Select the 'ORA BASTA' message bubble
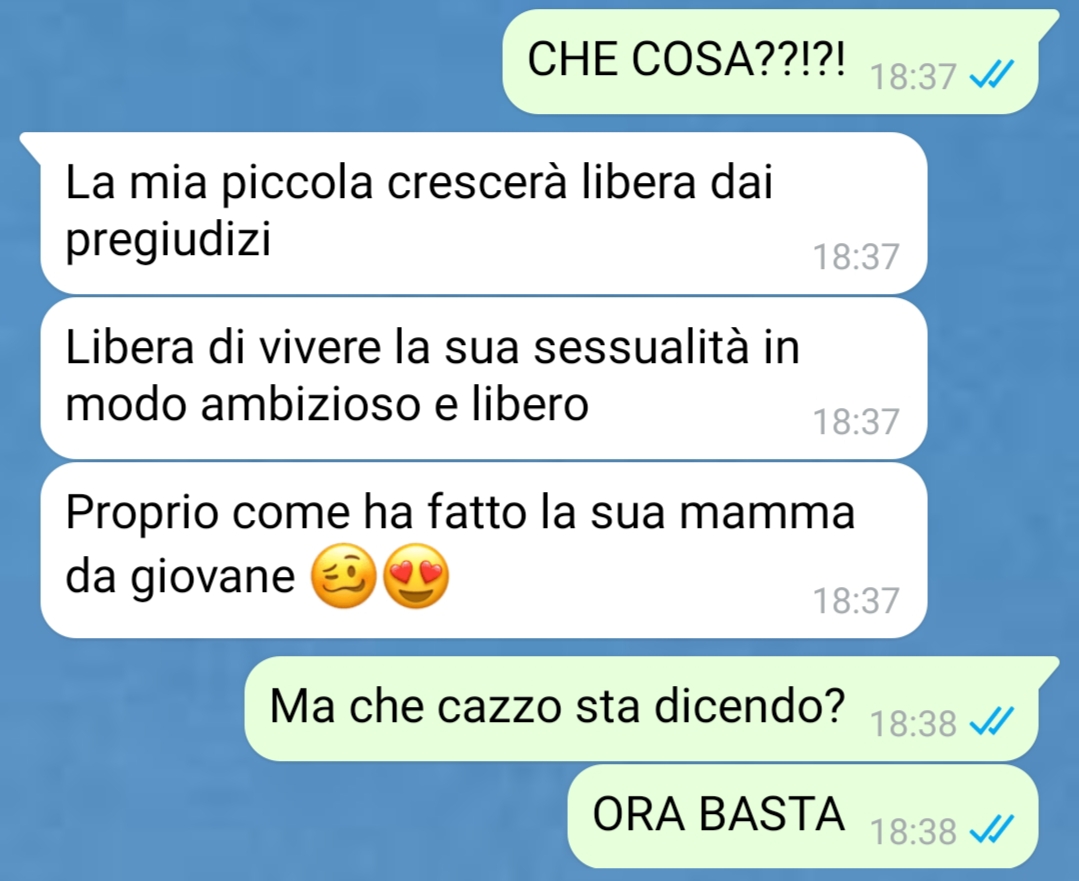 pyautogui.click(x=802, y=816)
